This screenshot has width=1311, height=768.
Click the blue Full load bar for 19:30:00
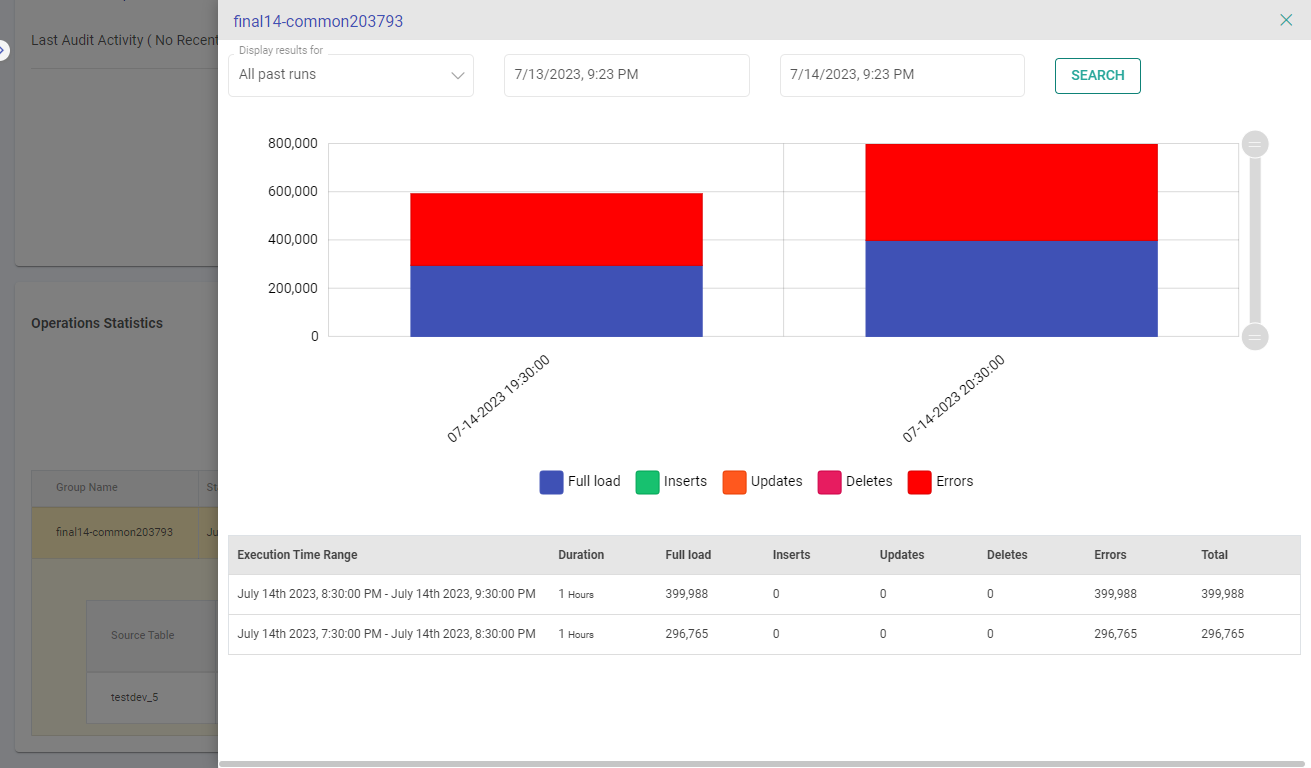tap(556, 301)
